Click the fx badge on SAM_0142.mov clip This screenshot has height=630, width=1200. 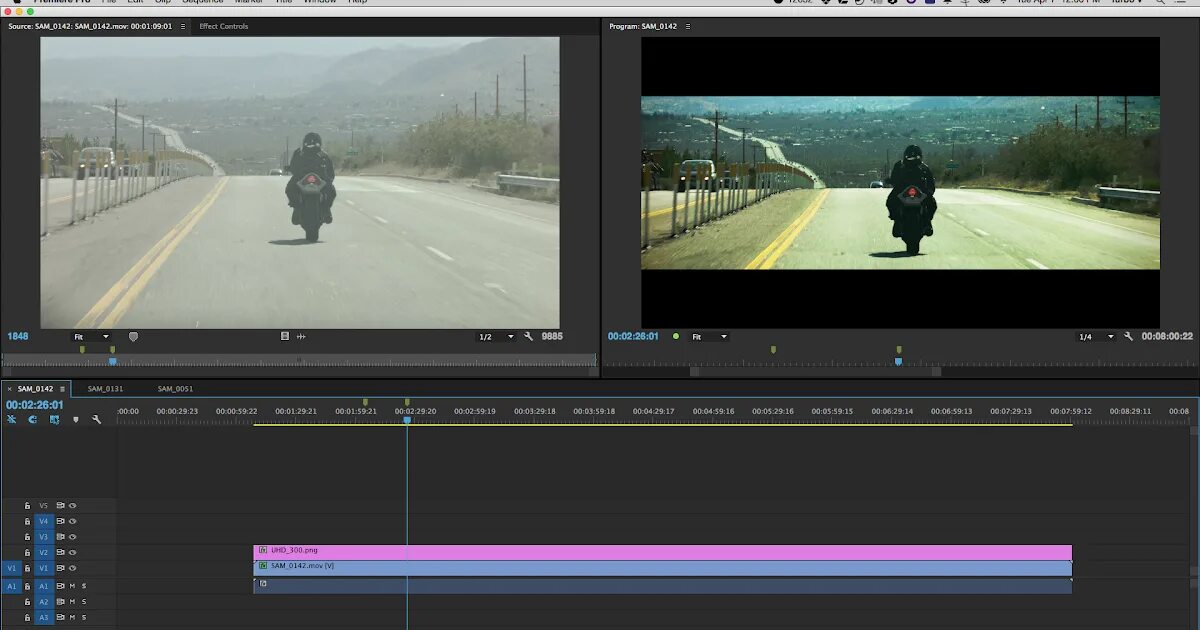pyautogui.click(x=263, y=566)
